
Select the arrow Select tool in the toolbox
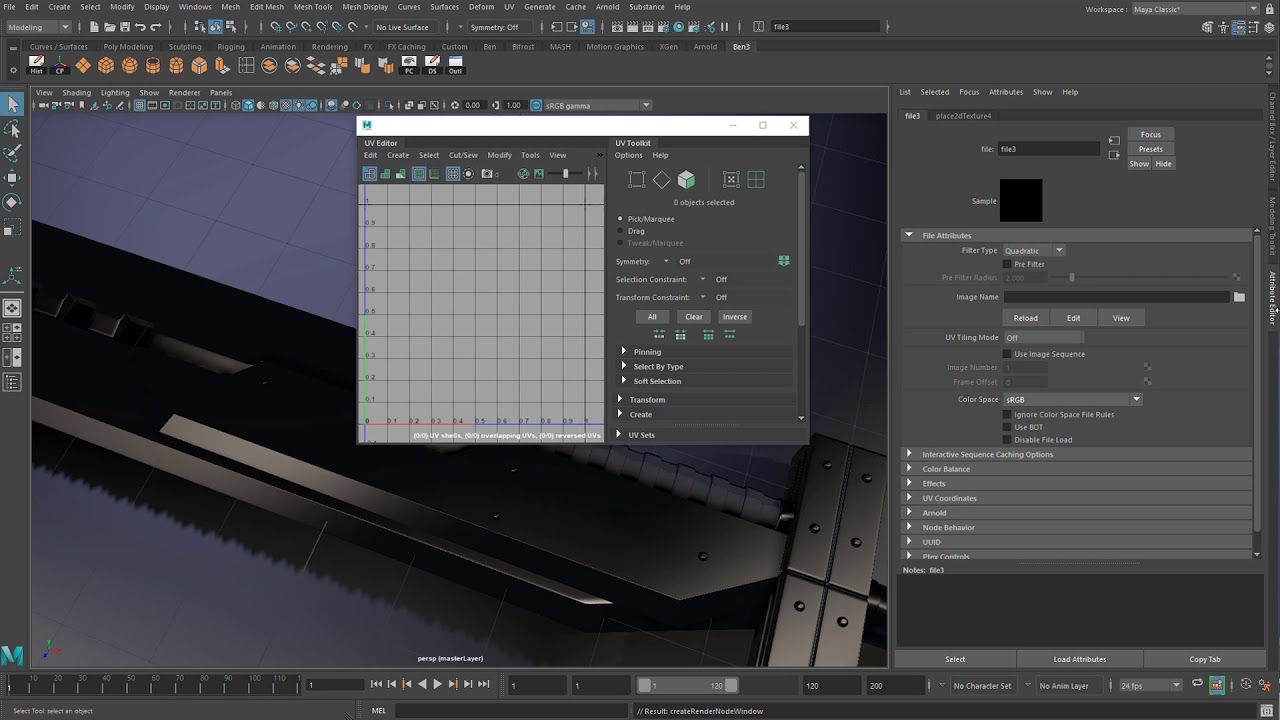13,104
